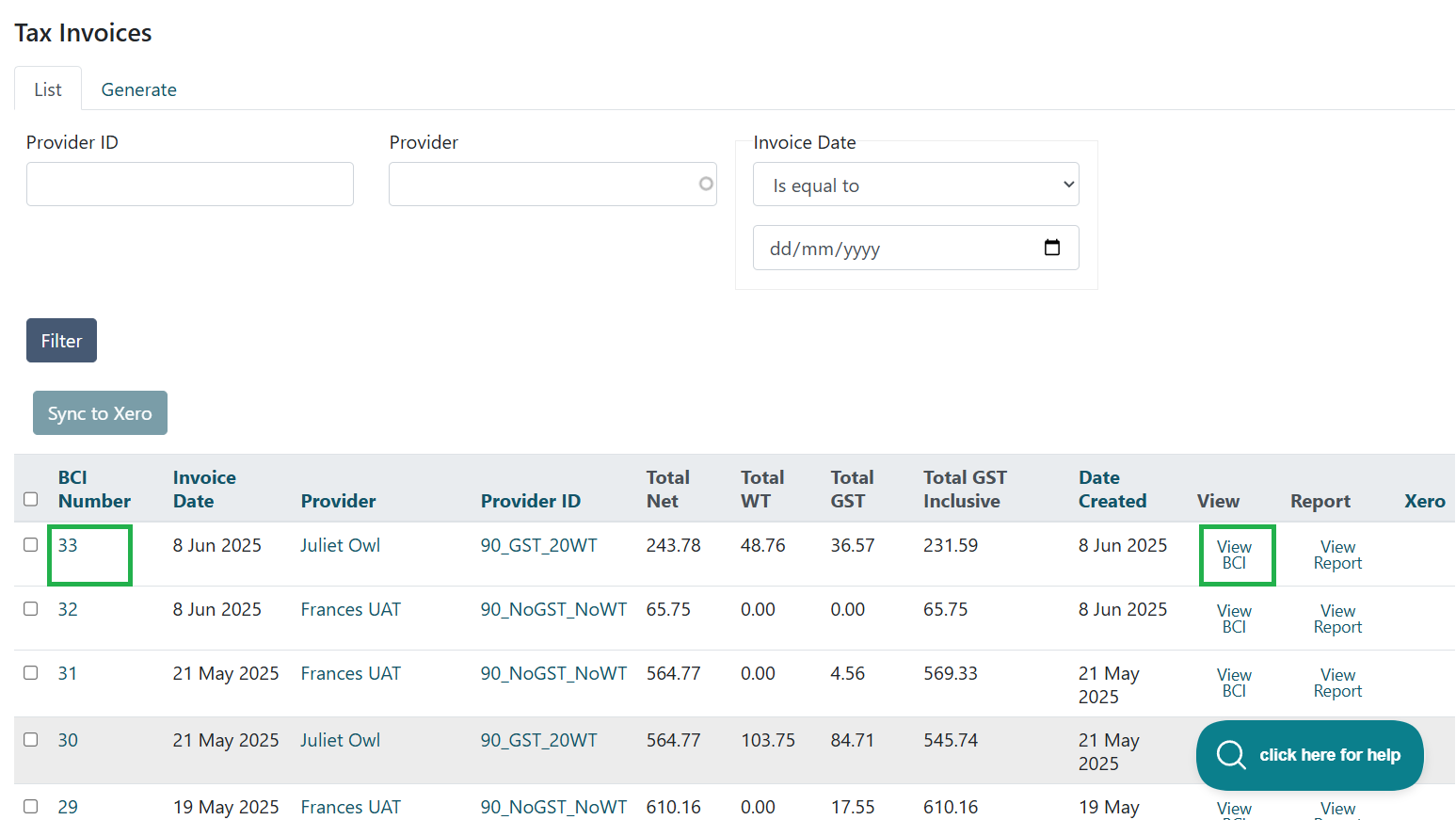This screenshot has height=820, width=1456.
Task: Select the Tax Invoices page heading
Action: coord(83,33)
